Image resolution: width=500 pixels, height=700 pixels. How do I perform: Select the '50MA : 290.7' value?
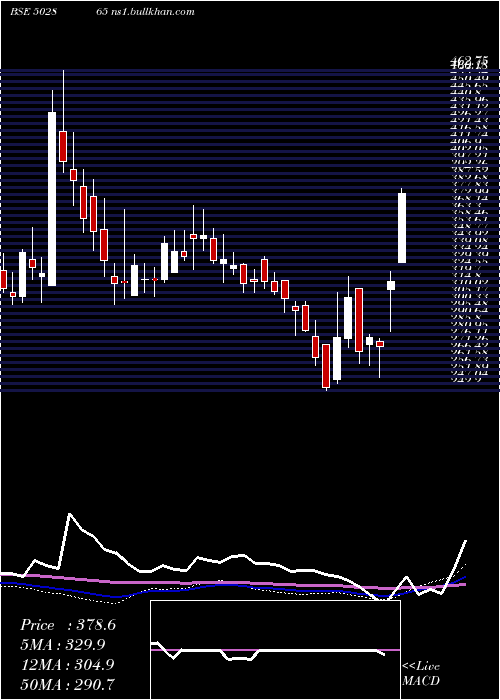tap(67, 684)
